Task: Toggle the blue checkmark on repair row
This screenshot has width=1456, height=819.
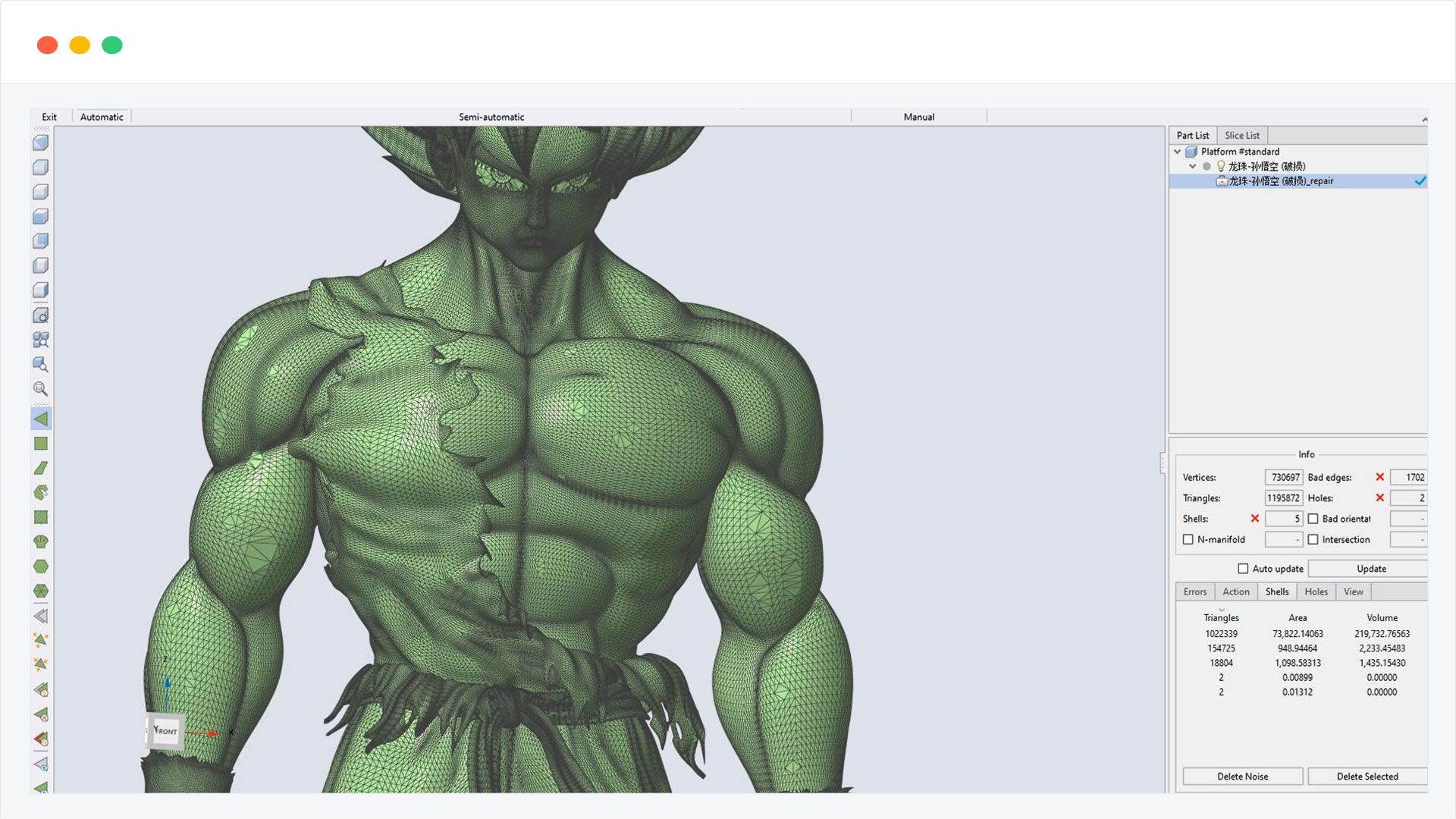Action: tap(1420, 181)
